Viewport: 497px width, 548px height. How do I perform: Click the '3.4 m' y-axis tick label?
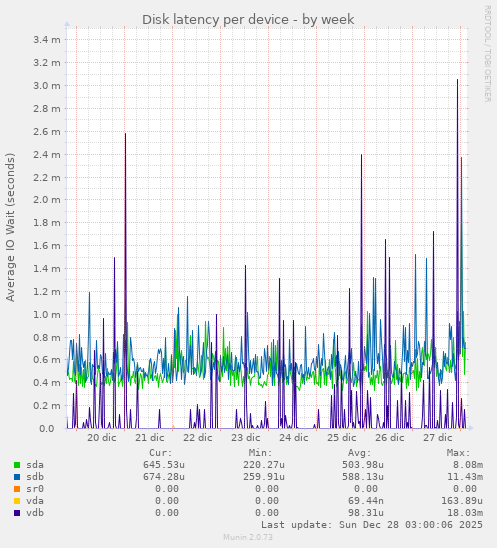(x=47, y=40)
